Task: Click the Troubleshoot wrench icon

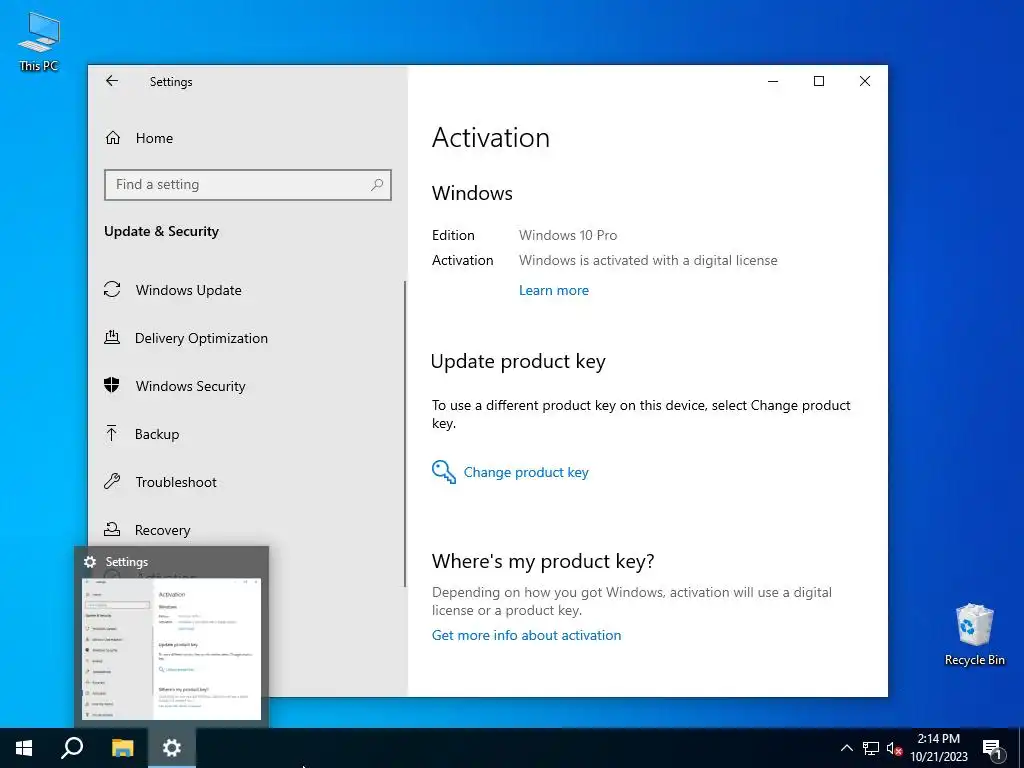Action: pyautogui.click(x=112, y=482)
